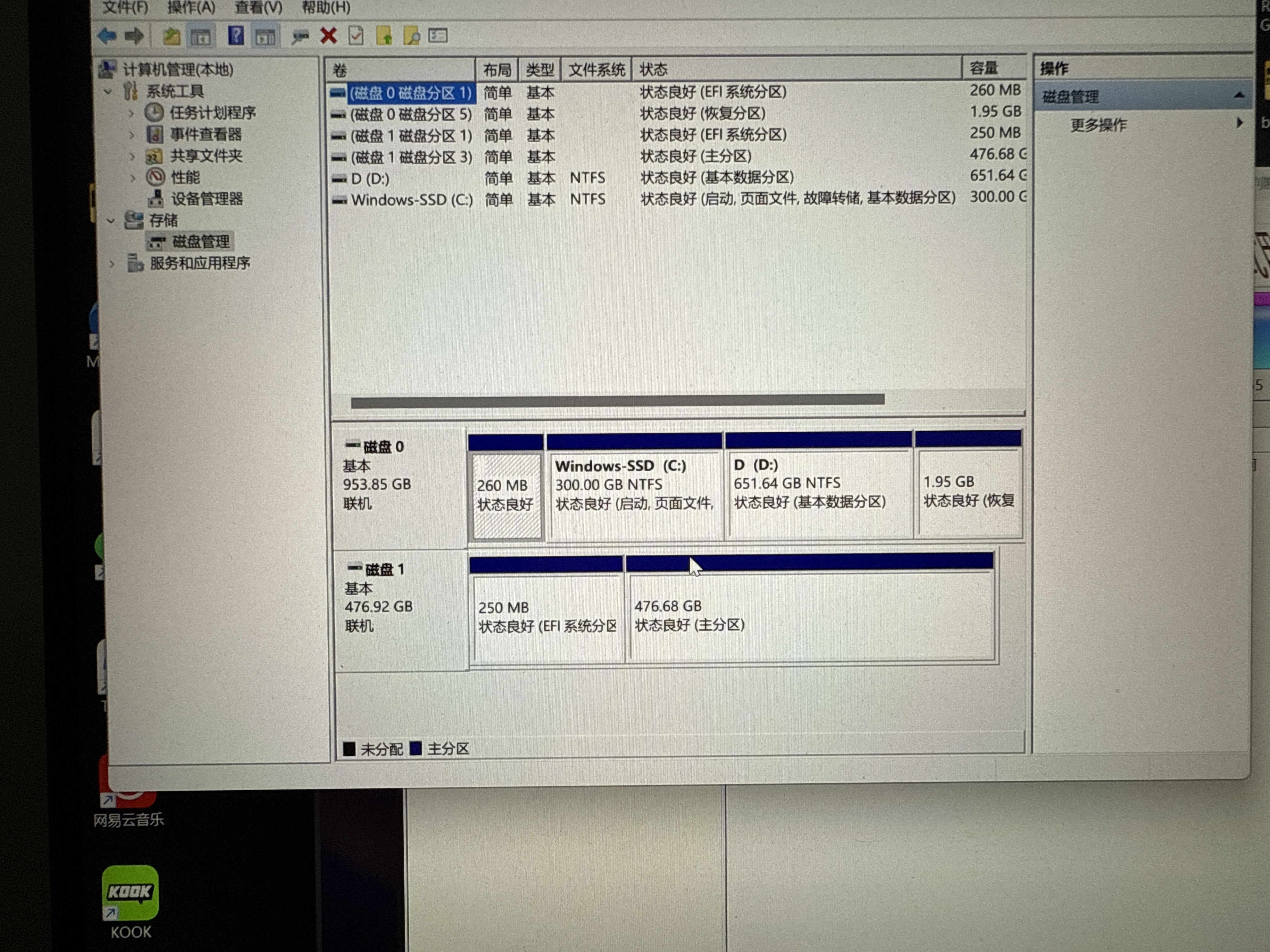Open the 查看(V) menu
Viewport: 1270px width, 952px height.
click(258, 8)
